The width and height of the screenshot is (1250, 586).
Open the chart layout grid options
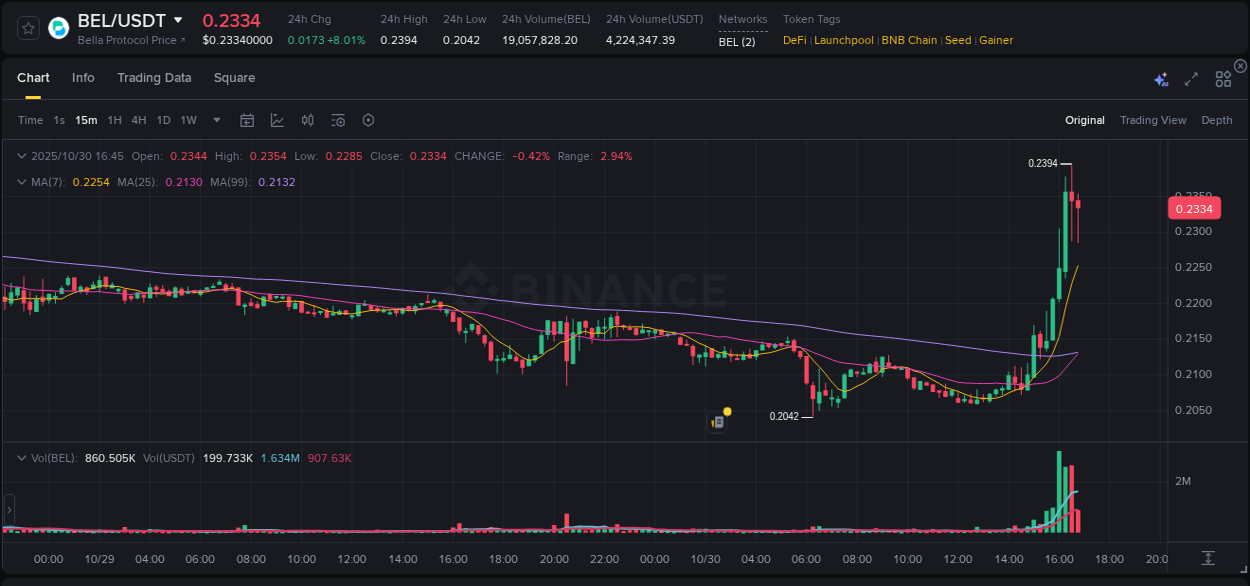pyautogui.click(x=1222, y=77)
